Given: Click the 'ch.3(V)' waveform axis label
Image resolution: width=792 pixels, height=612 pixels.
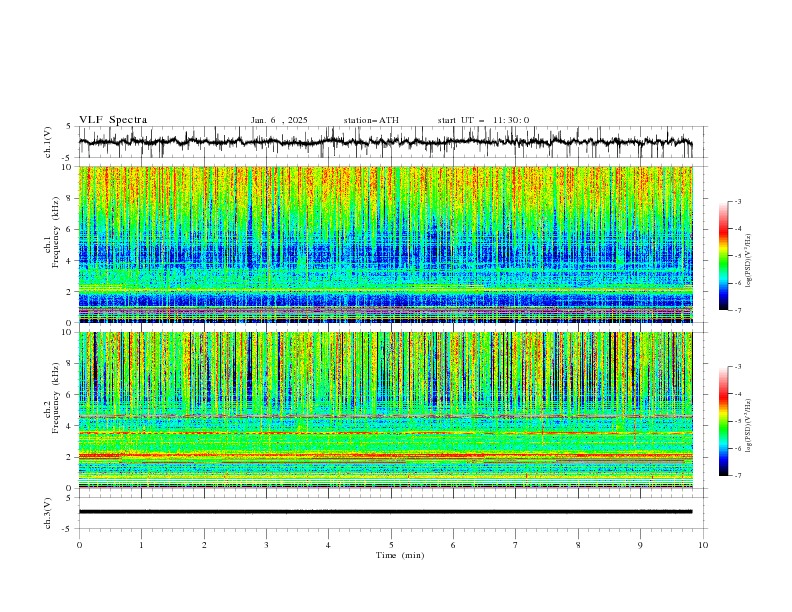Looking at the screenshot, I should pyautogui.click(x=48, y=513).
